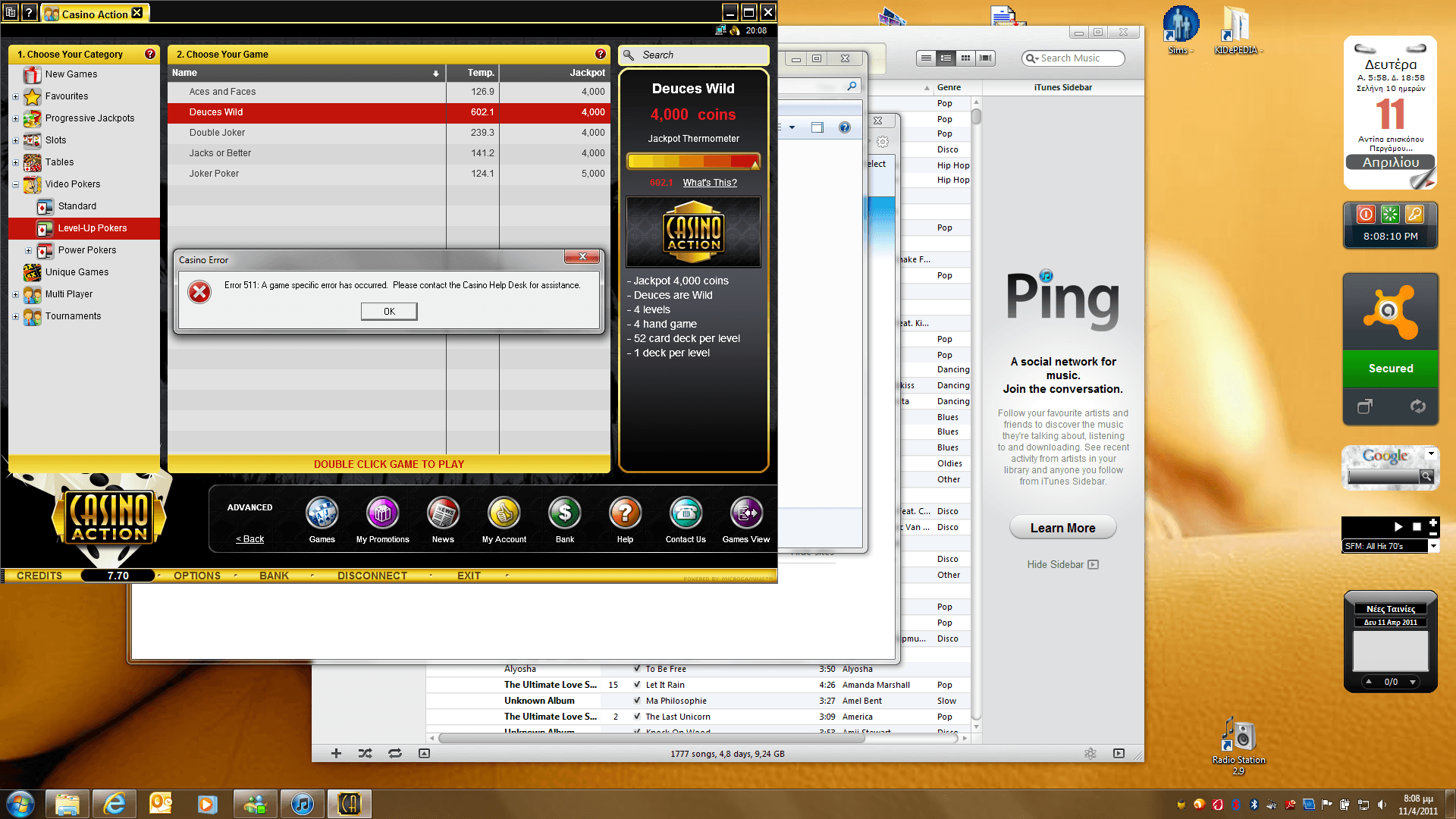Click Learn More in iTunes Ping sidebar

click(x=1062, y=528)
